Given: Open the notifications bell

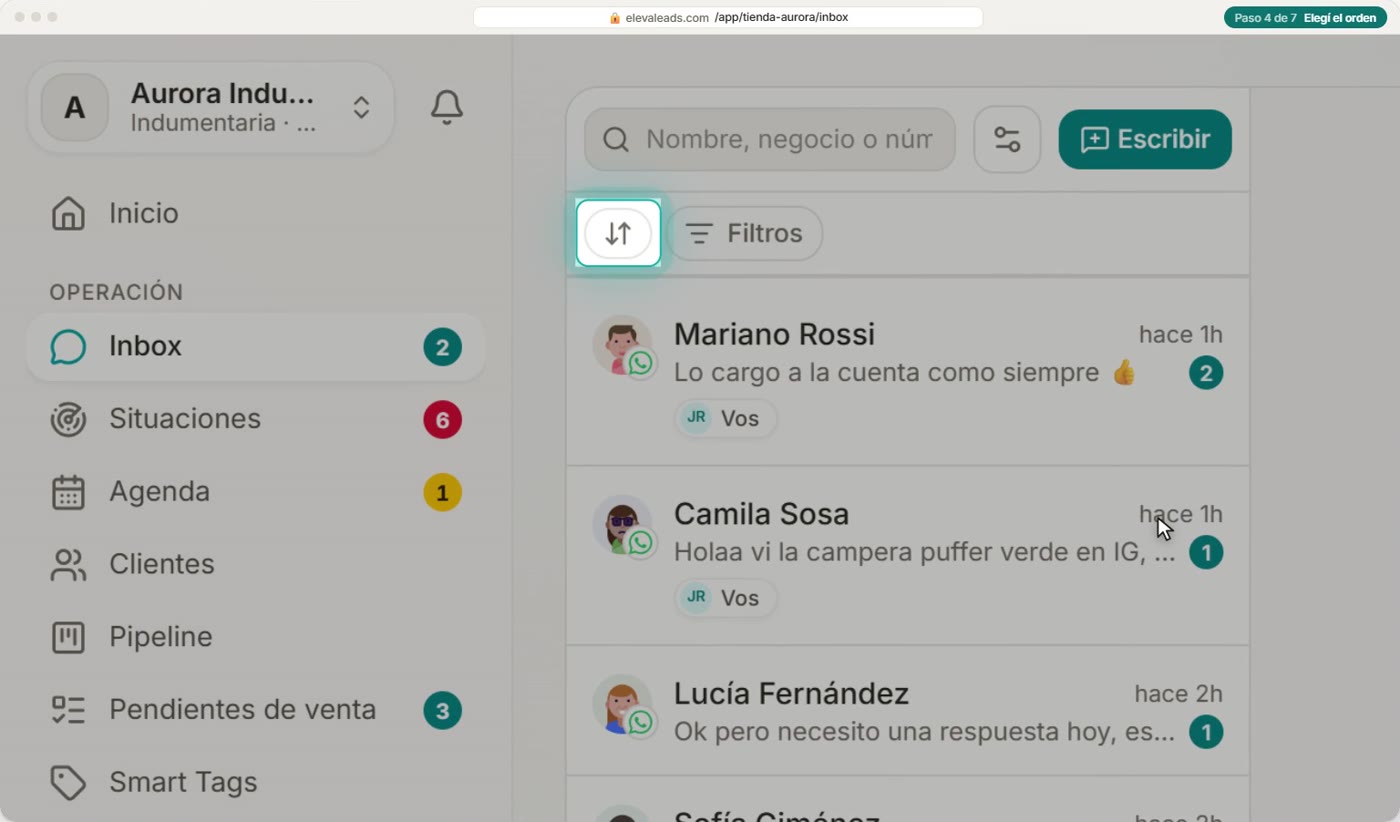Looking at the screenshot, I should point(447,107).
